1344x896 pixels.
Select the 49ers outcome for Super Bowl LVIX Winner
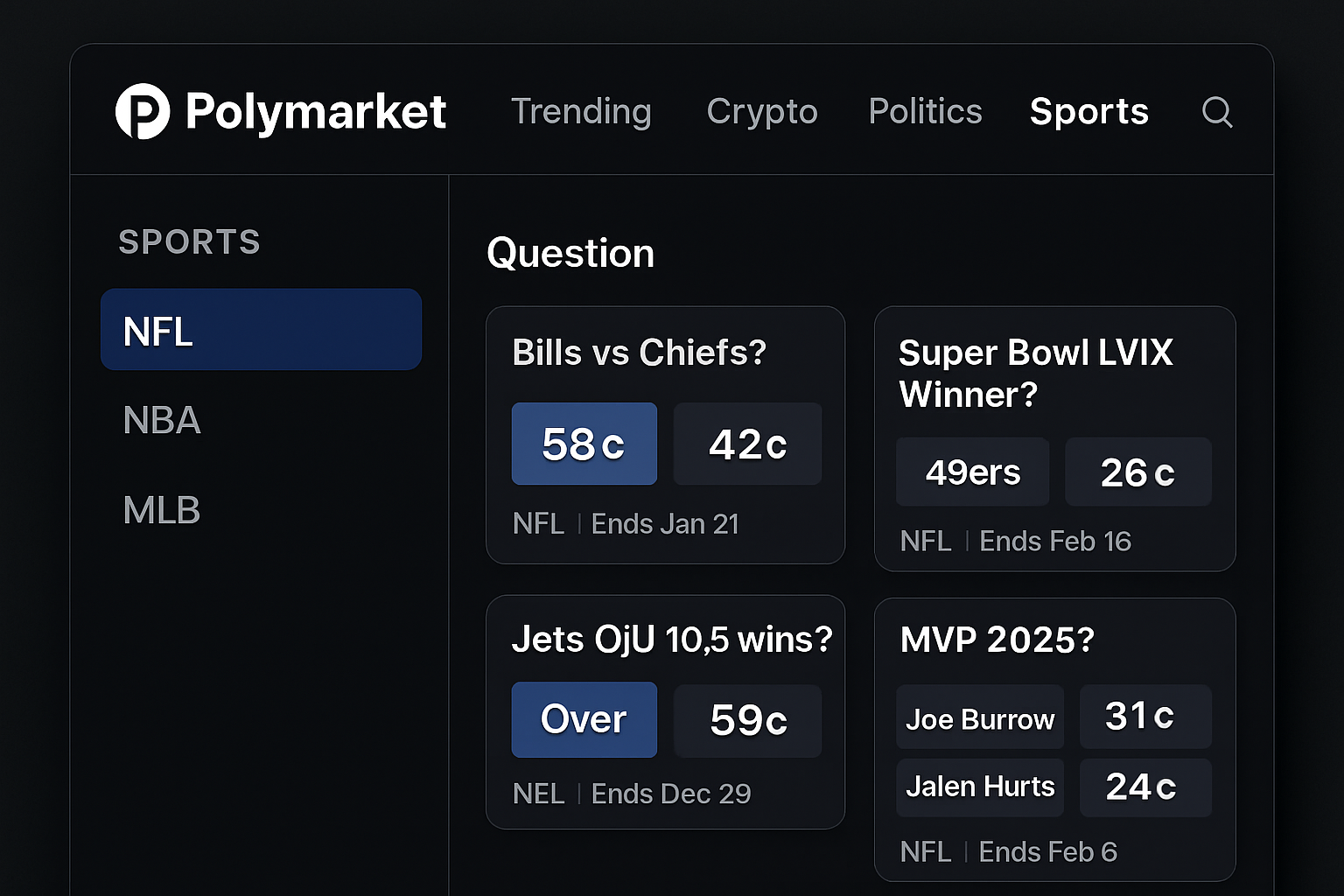tap(972, 472)
